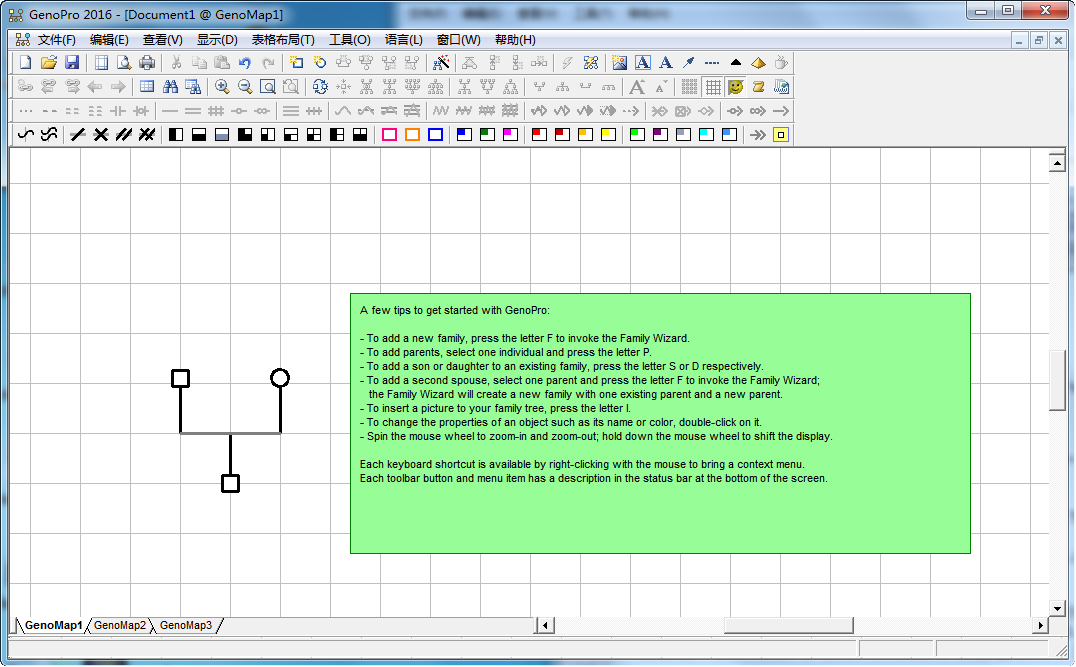Open the GenoMap3 tab
The height and width of the screenshot is (667, 1076).
click(x=186, y=625)
